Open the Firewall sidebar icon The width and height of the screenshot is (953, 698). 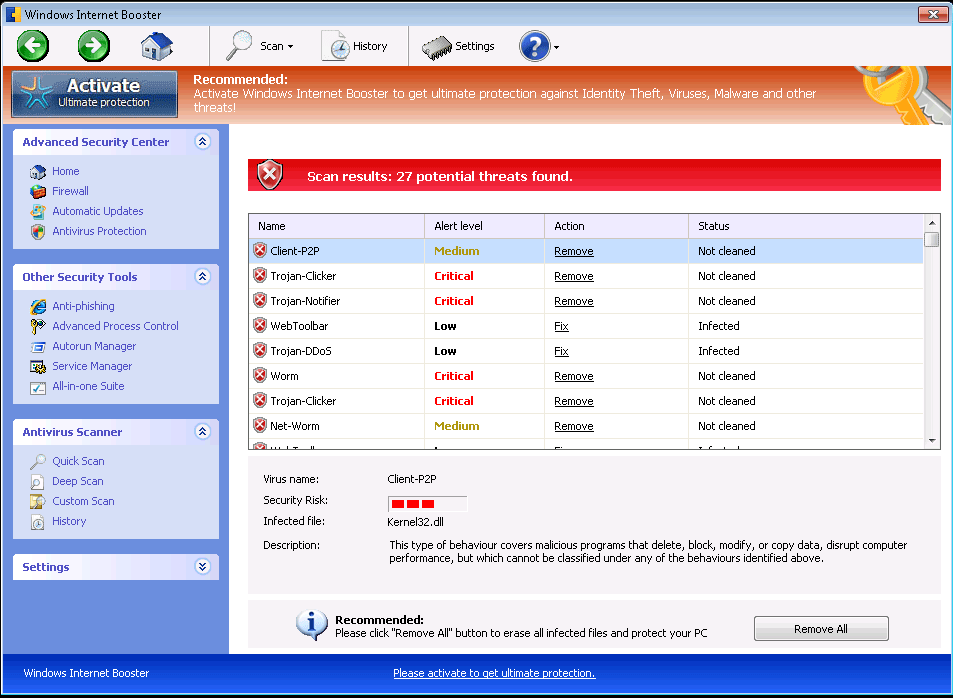(38, 191)
